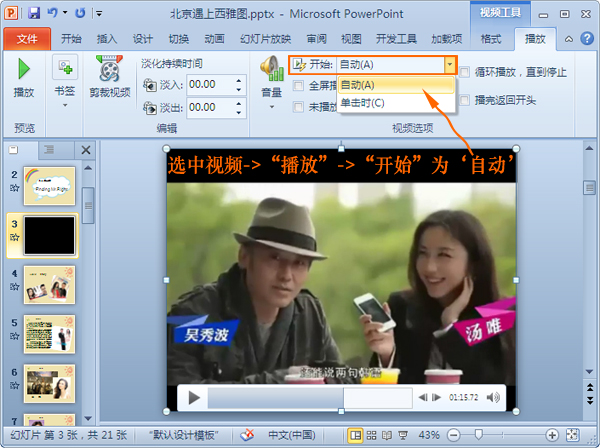
Task: Increase the Fade In duration spinner
Action: click(x=239, y=80)
